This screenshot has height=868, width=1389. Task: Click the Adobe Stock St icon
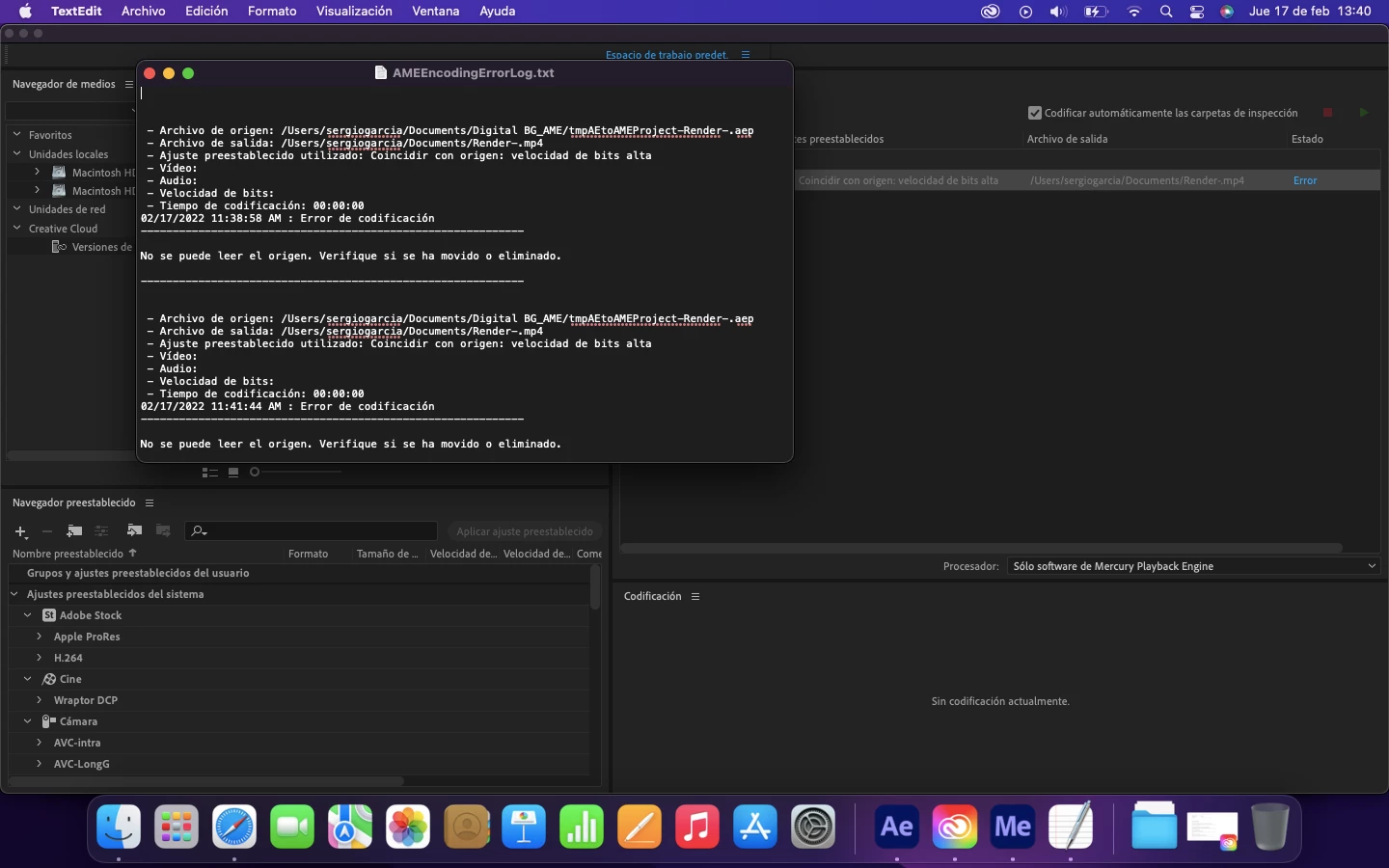coord(49,615)
